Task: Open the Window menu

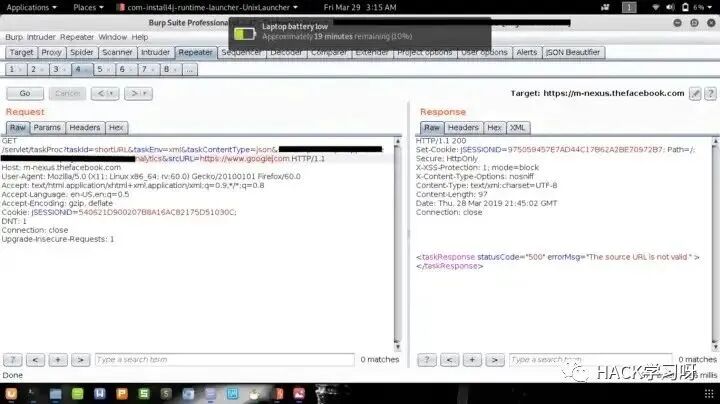Action: (112, 37)
